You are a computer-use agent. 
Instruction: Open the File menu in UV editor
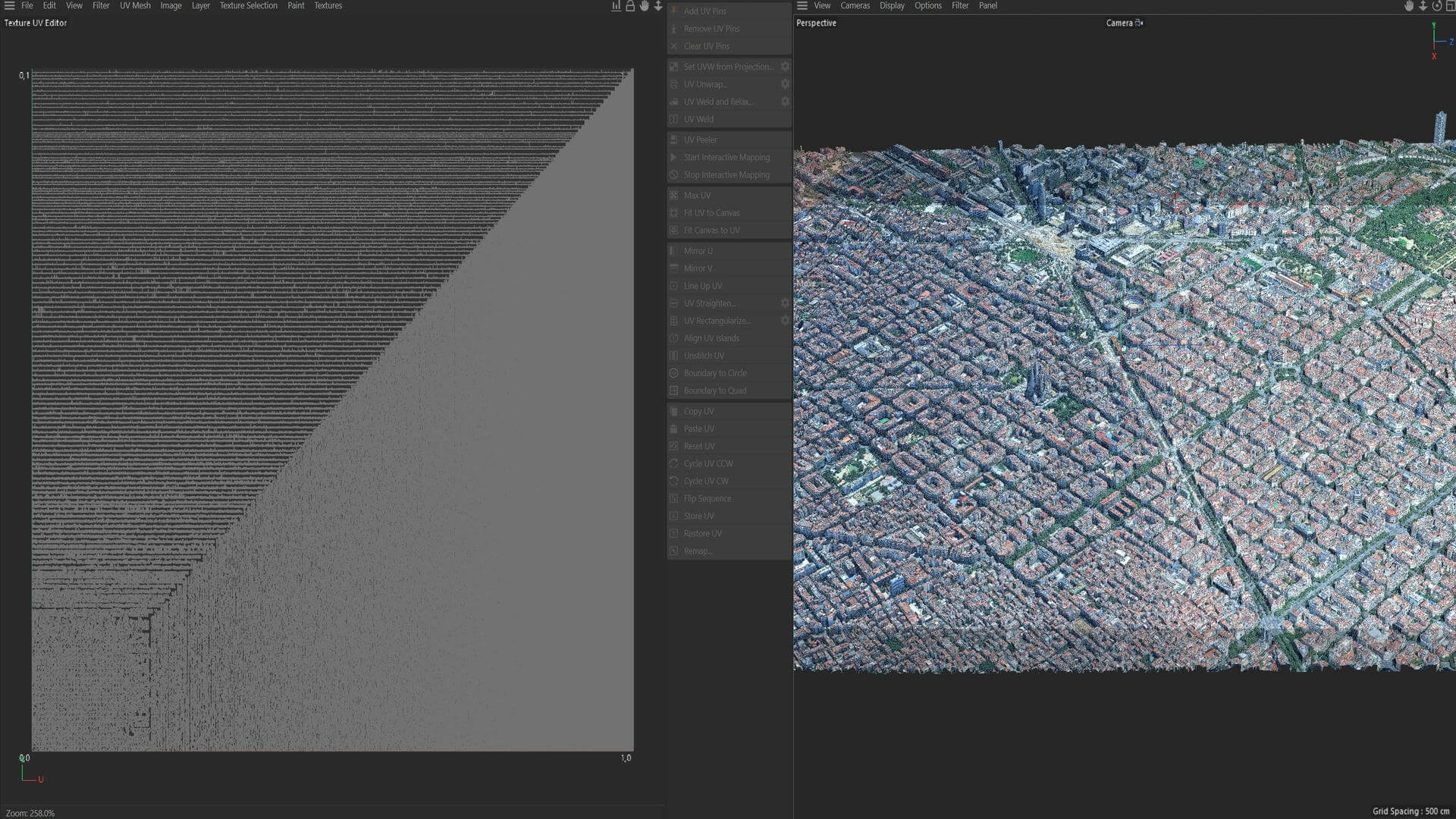(x=27, y=5)
